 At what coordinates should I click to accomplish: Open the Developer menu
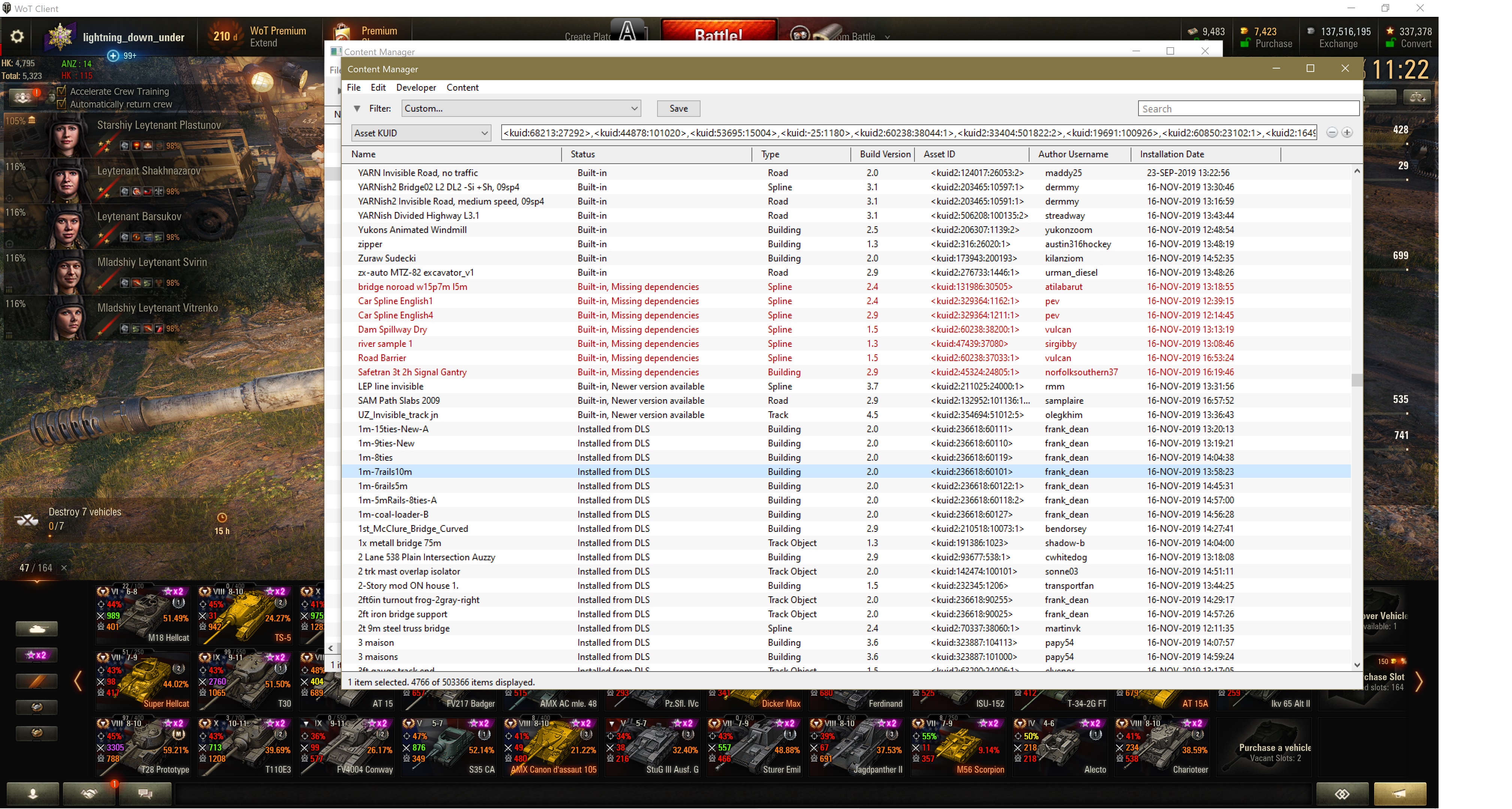coord(416,87)
